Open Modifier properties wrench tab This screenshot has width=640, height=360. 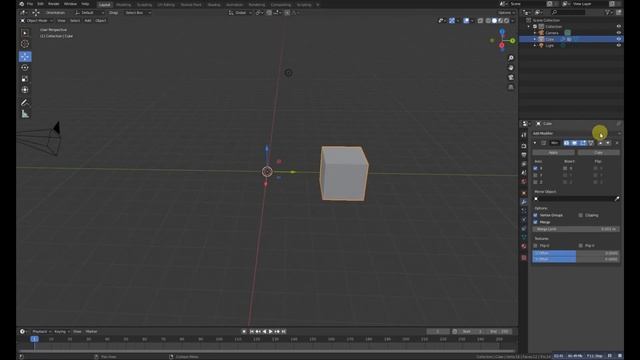(x=524, y=202)
